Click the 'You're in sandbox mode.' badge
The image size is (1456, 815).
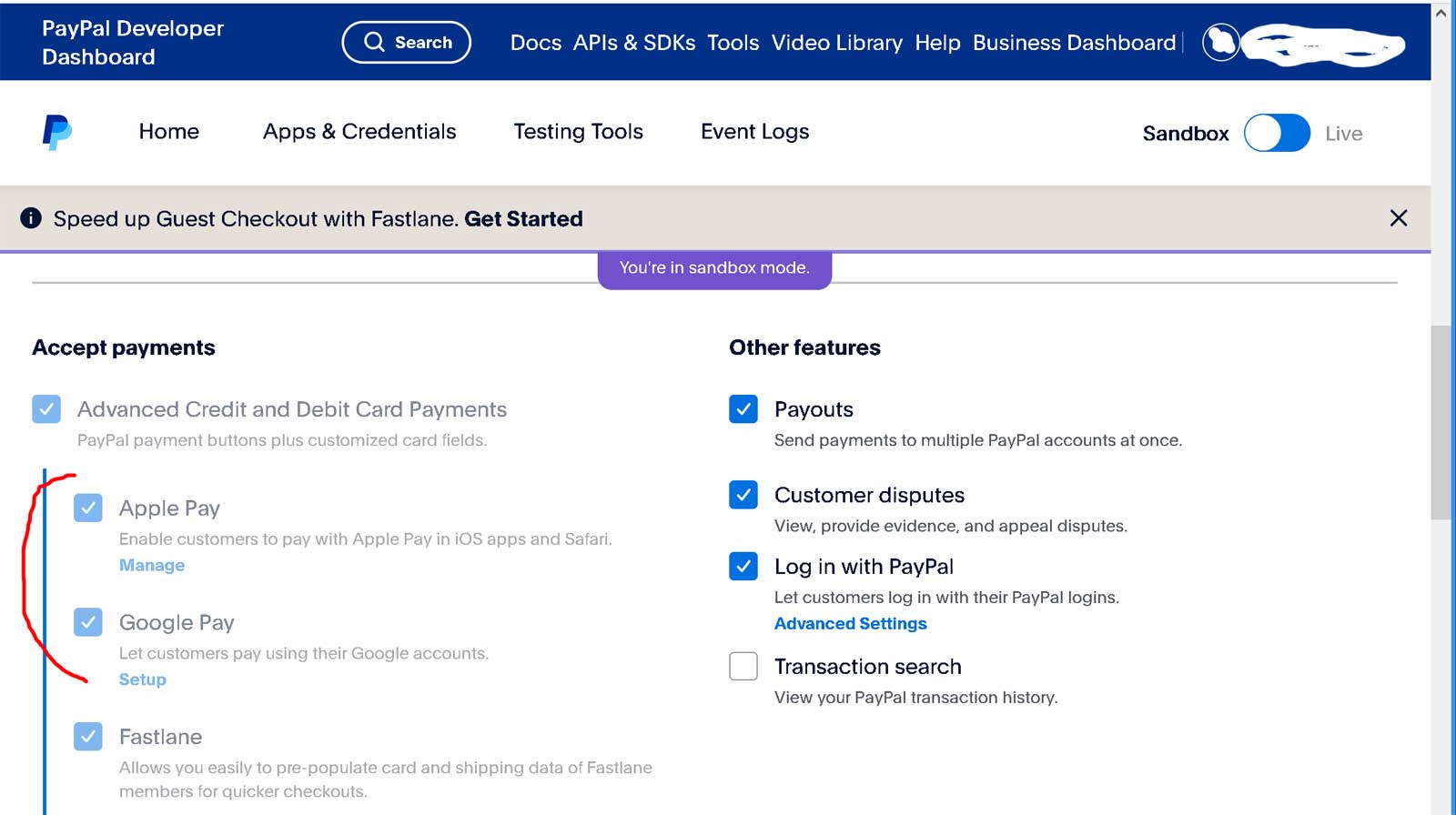point(714,269)
